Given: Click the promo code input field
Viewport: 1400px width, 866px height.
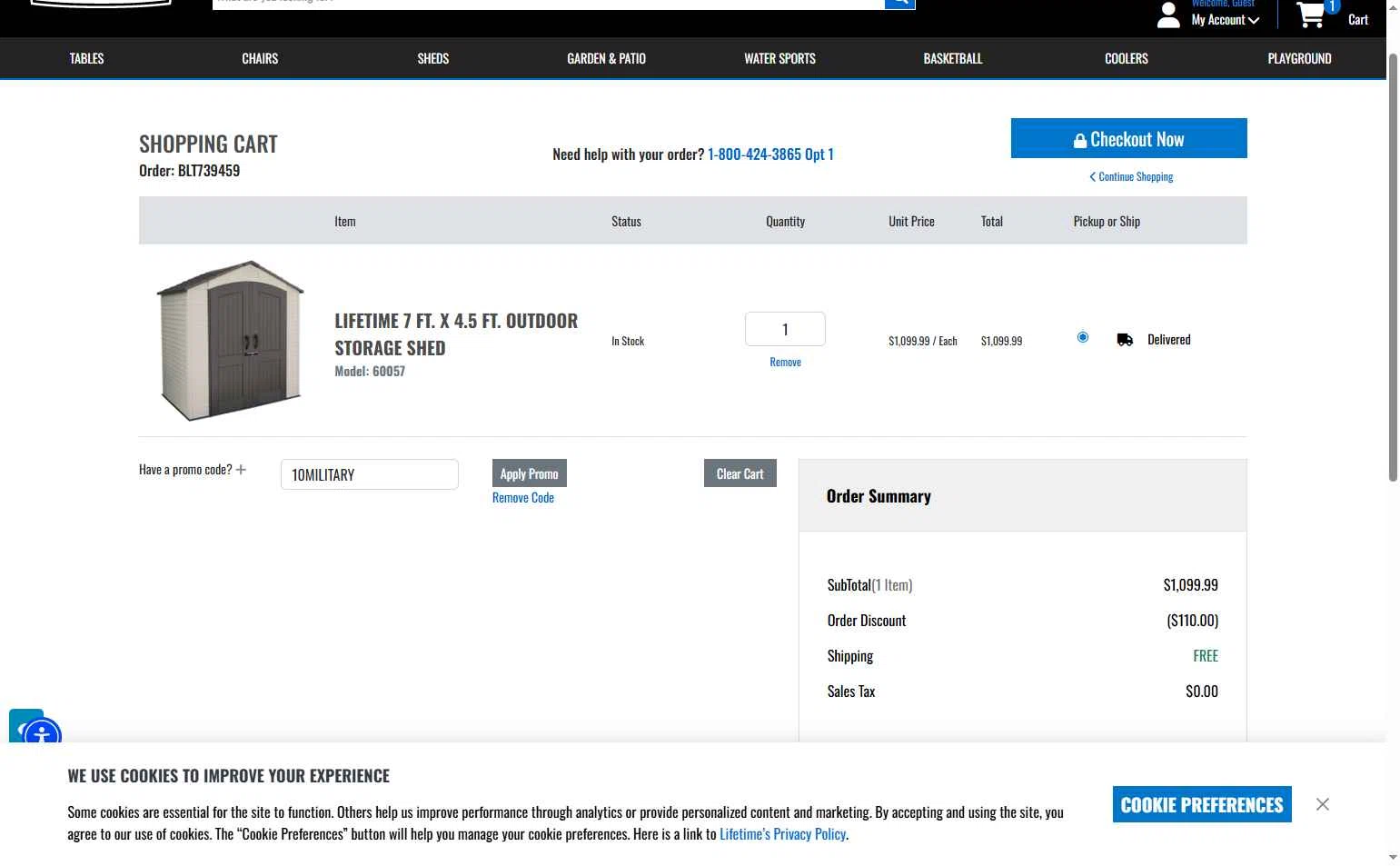Looking at the screenshot, I should pos(370,474).
